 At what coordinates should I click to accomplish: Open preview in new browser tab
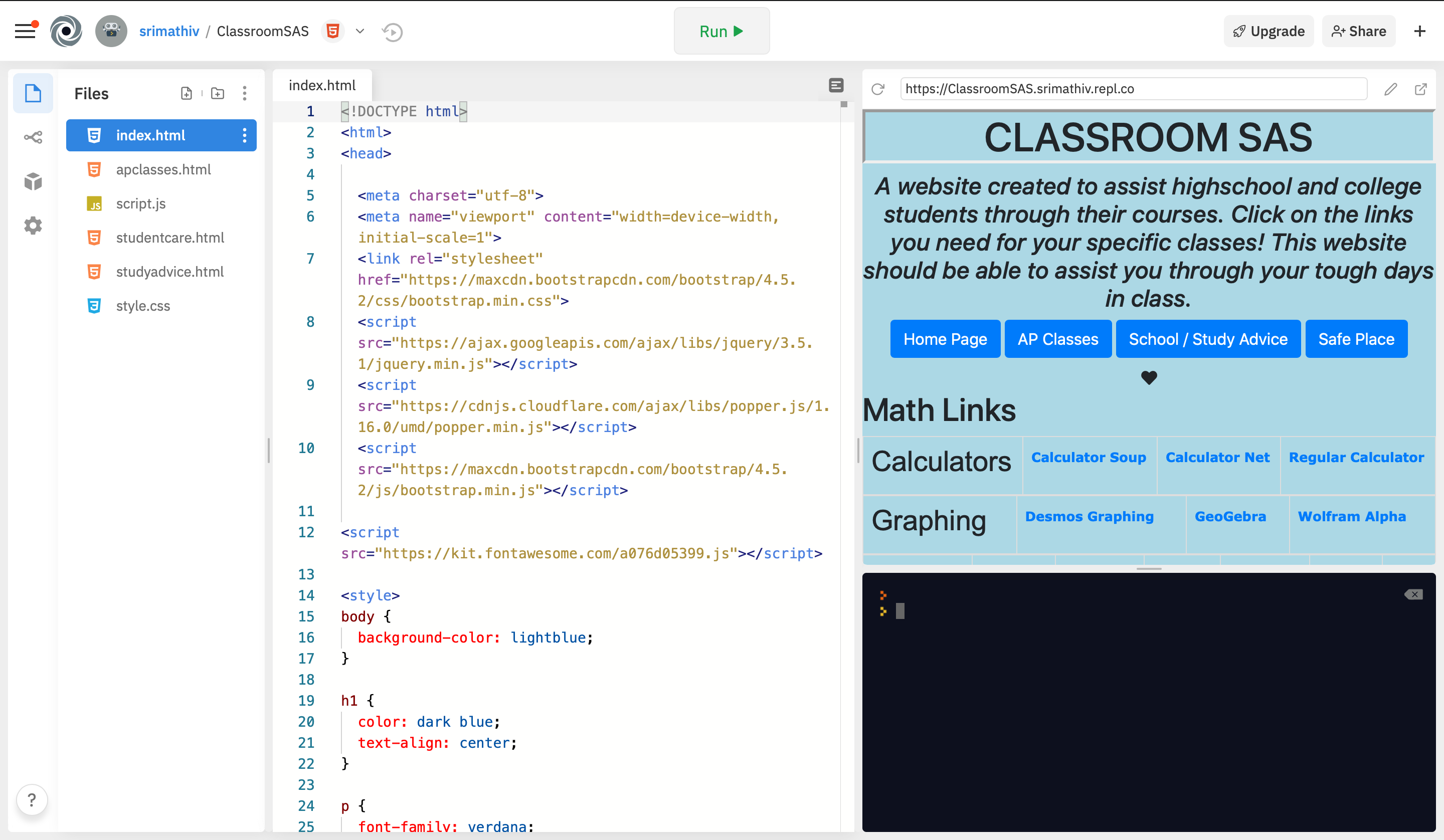[1420, 89]
